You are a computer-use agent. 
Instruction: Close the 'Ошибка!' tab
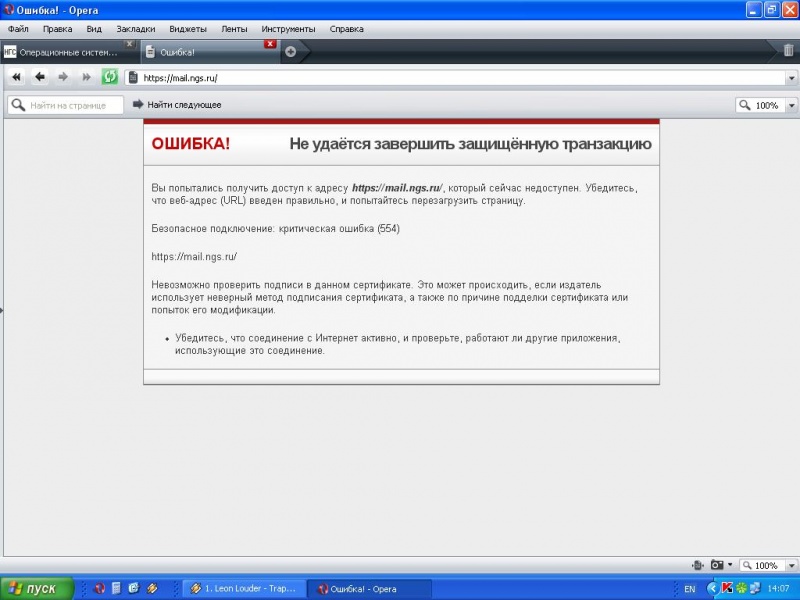(x=270, y=44)
